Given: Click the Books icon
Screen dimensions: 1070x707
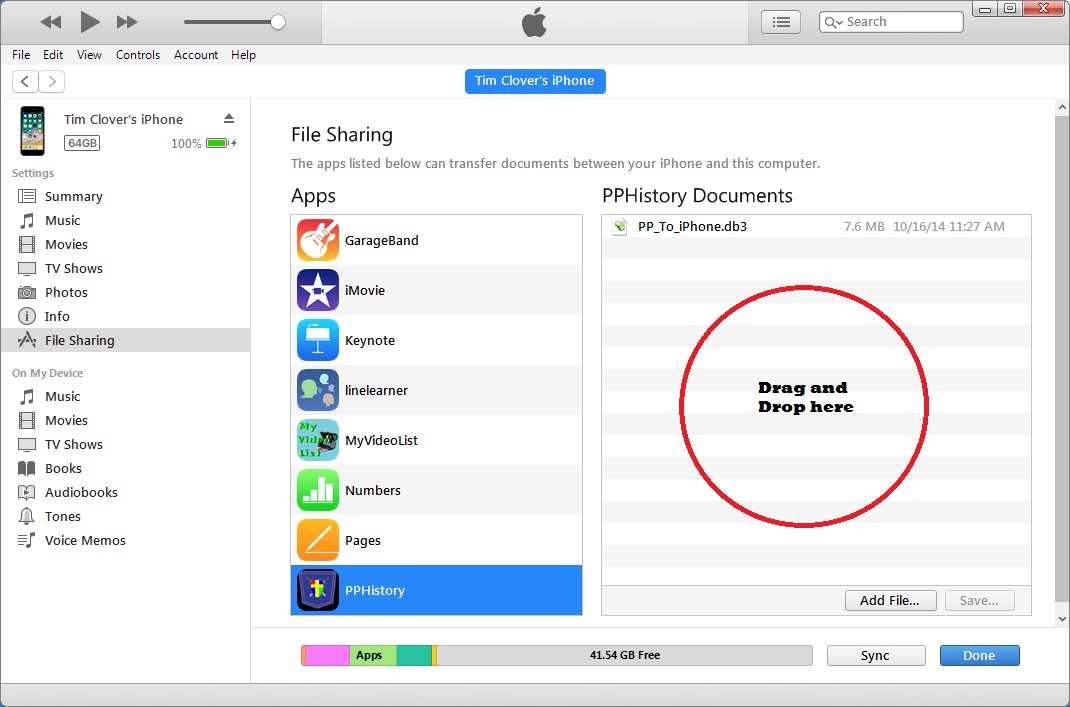Looking at the screenshot, I should coord(27,468).
